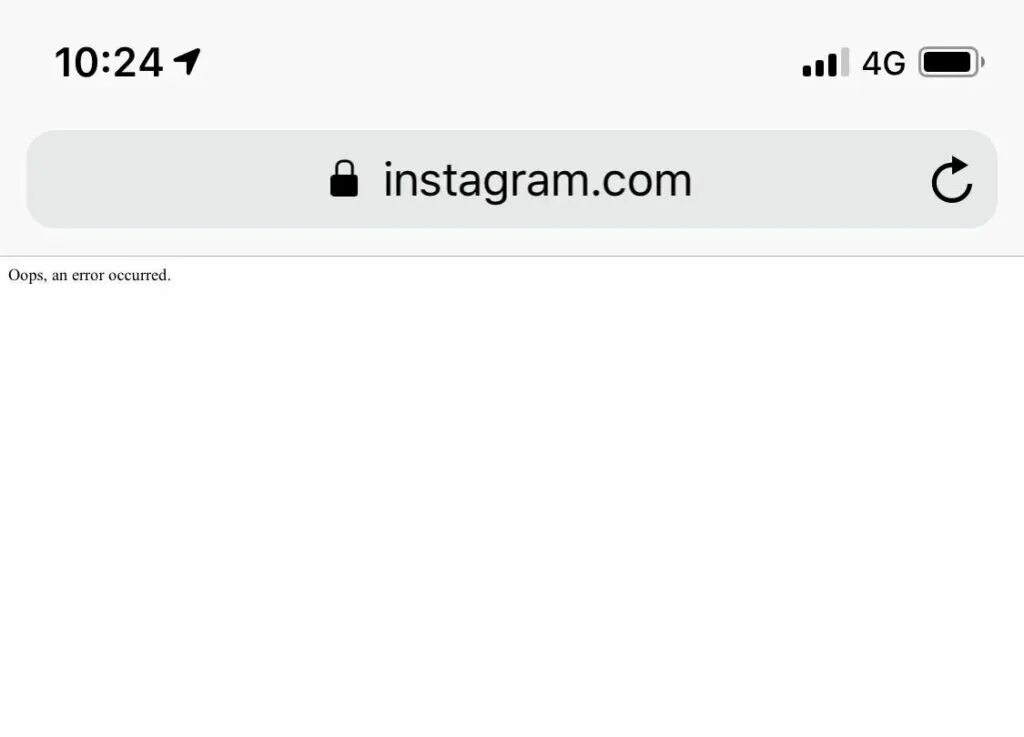Click the blank white page body
The image size is (1024, 737).
(x=512, y=509)
